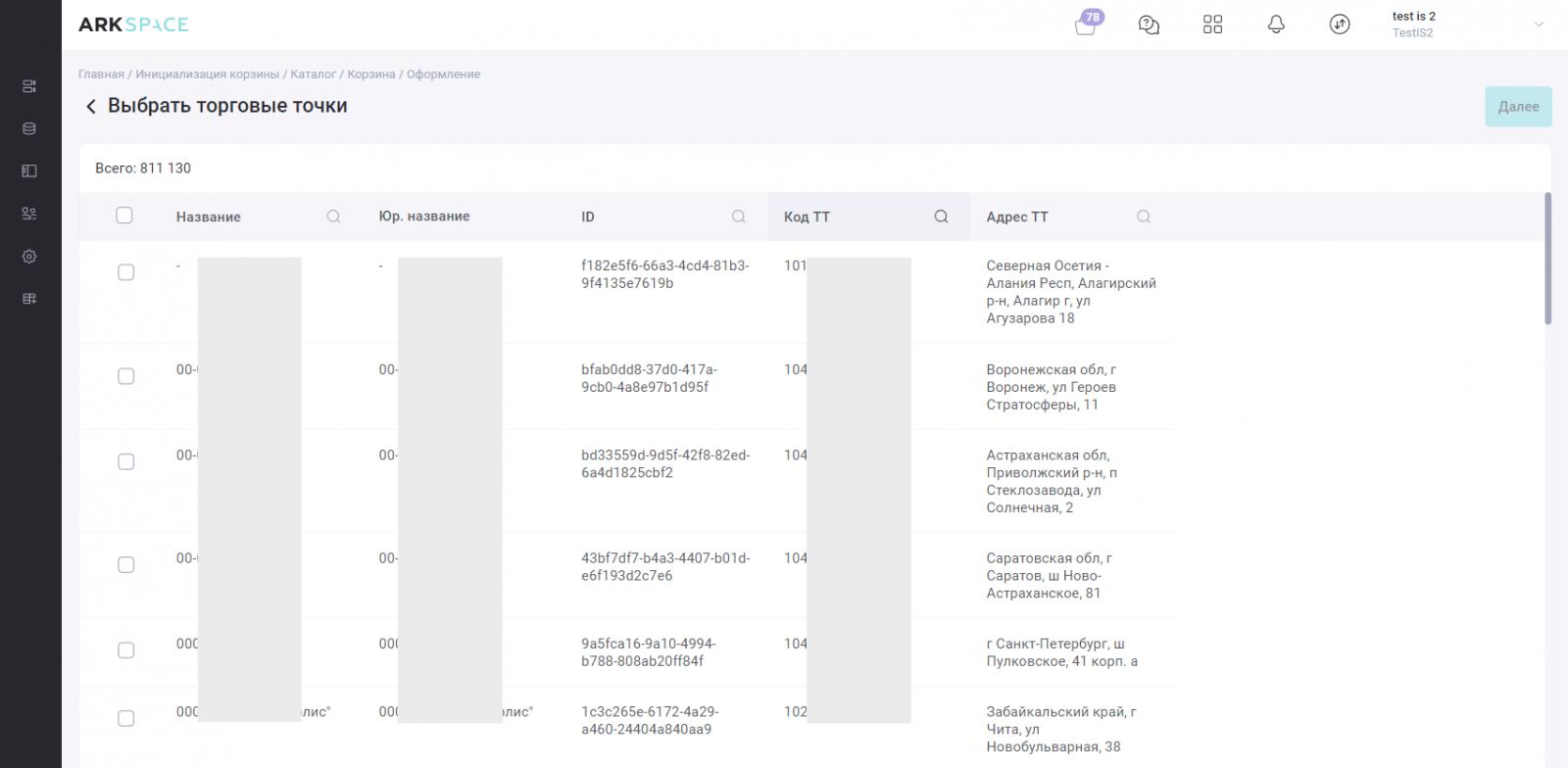Click address Северная Осетия Алагир Агузарова 18
Image resolution: width=1568 pixels, height=768 pixels.
click(1071, 292)
